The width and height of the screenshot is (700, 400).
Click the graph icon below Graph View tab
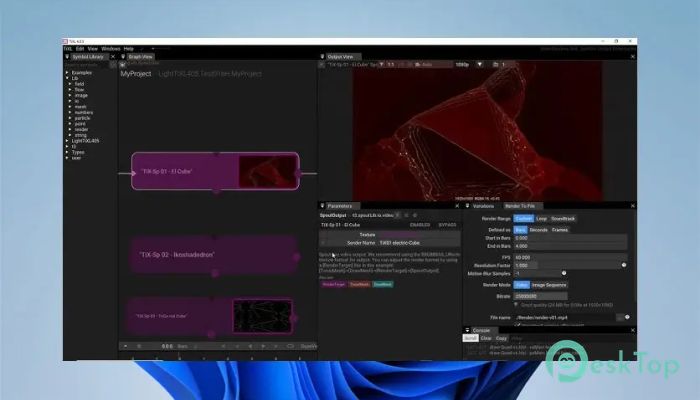tap(122, 65)
